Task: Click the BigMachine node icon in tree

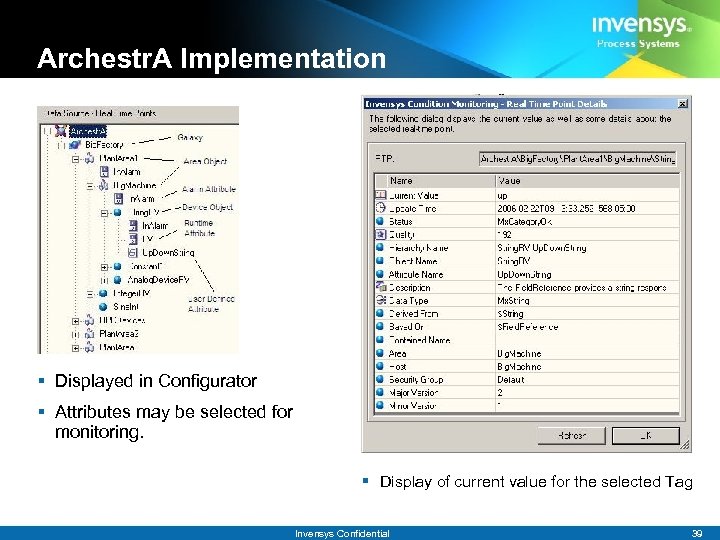Action: coord(104,186)
